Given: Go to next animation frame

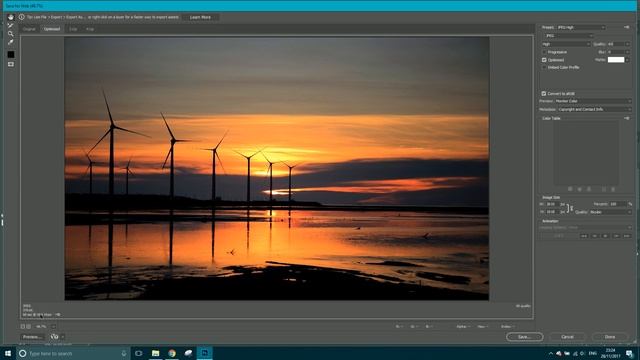Looking at the screenshot, I should (616, 236).
